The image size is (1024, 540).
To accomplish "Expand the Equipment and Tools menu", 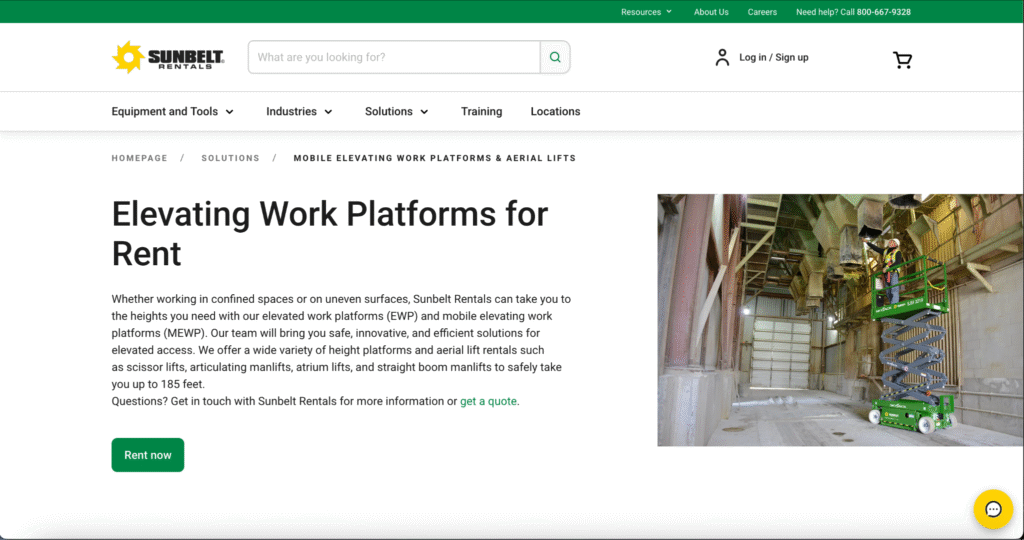I will click(173, 112).
